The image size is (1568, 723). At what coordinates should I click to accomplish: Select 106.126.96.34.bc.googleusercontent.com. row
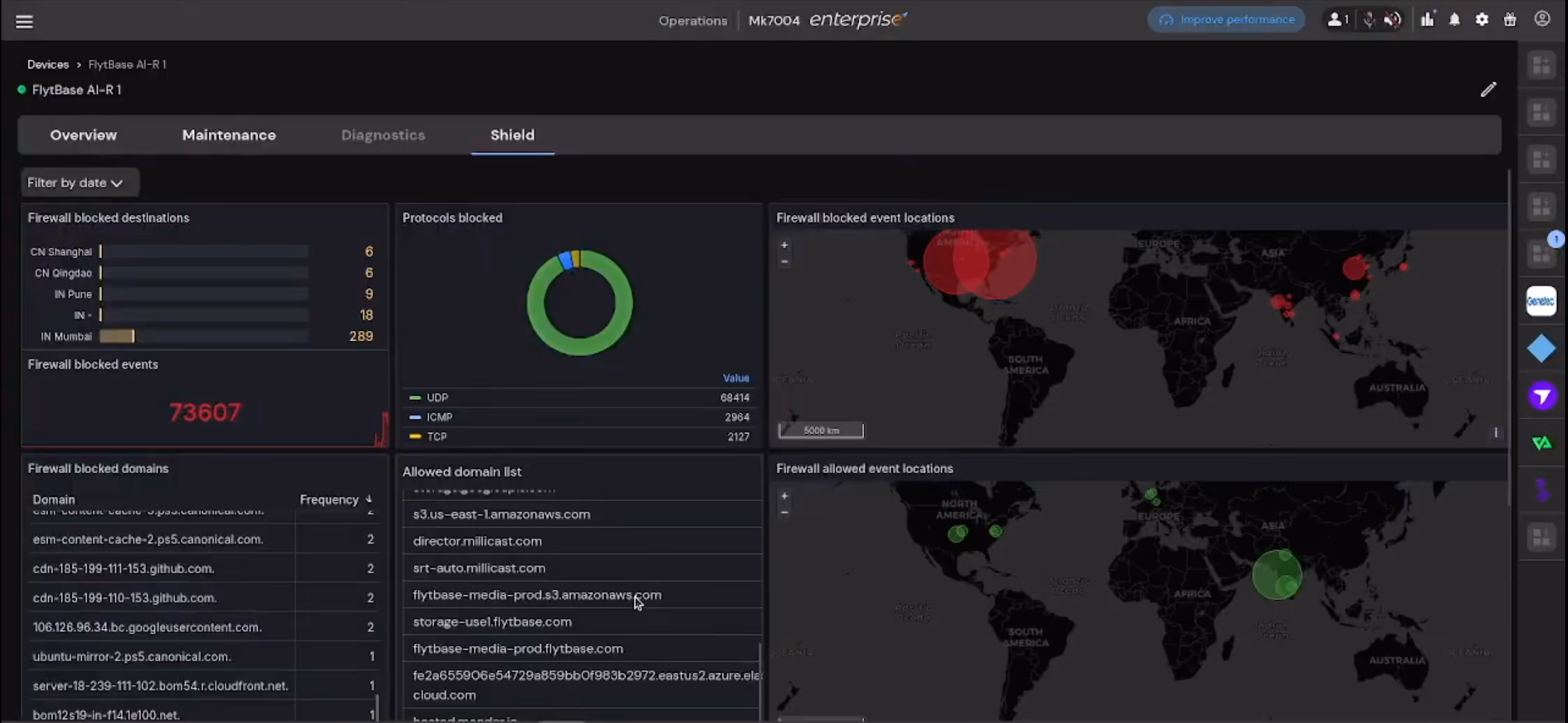(x=204, y=627)
